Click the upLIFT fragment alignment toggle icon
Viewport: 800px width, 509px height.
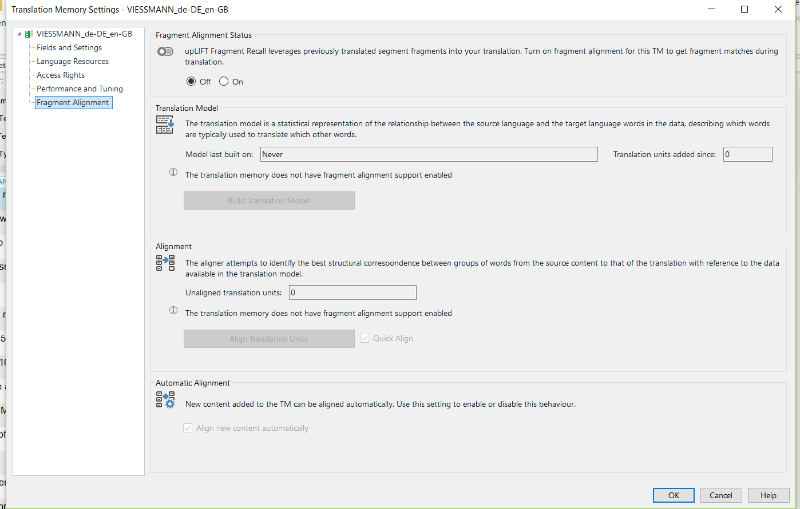tap(165, 52)
